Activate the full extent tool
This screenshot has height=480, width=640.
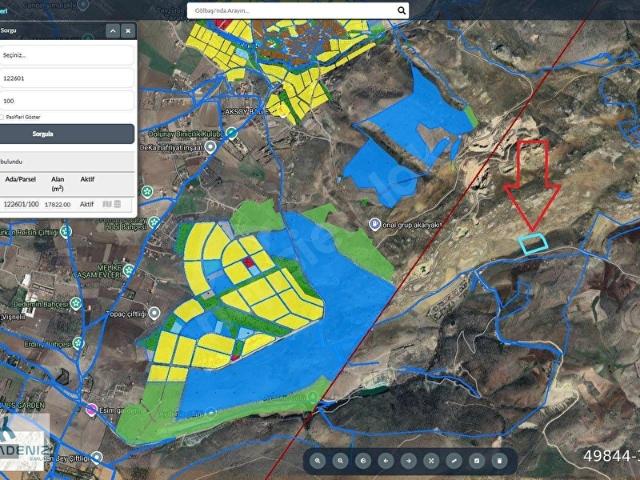coord(431,461)
